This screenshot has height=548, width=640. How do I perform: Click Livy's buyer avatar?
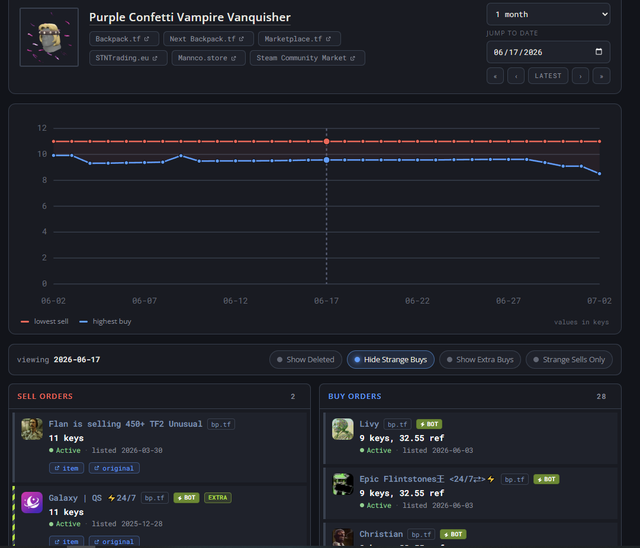click(x=343, y=428)
